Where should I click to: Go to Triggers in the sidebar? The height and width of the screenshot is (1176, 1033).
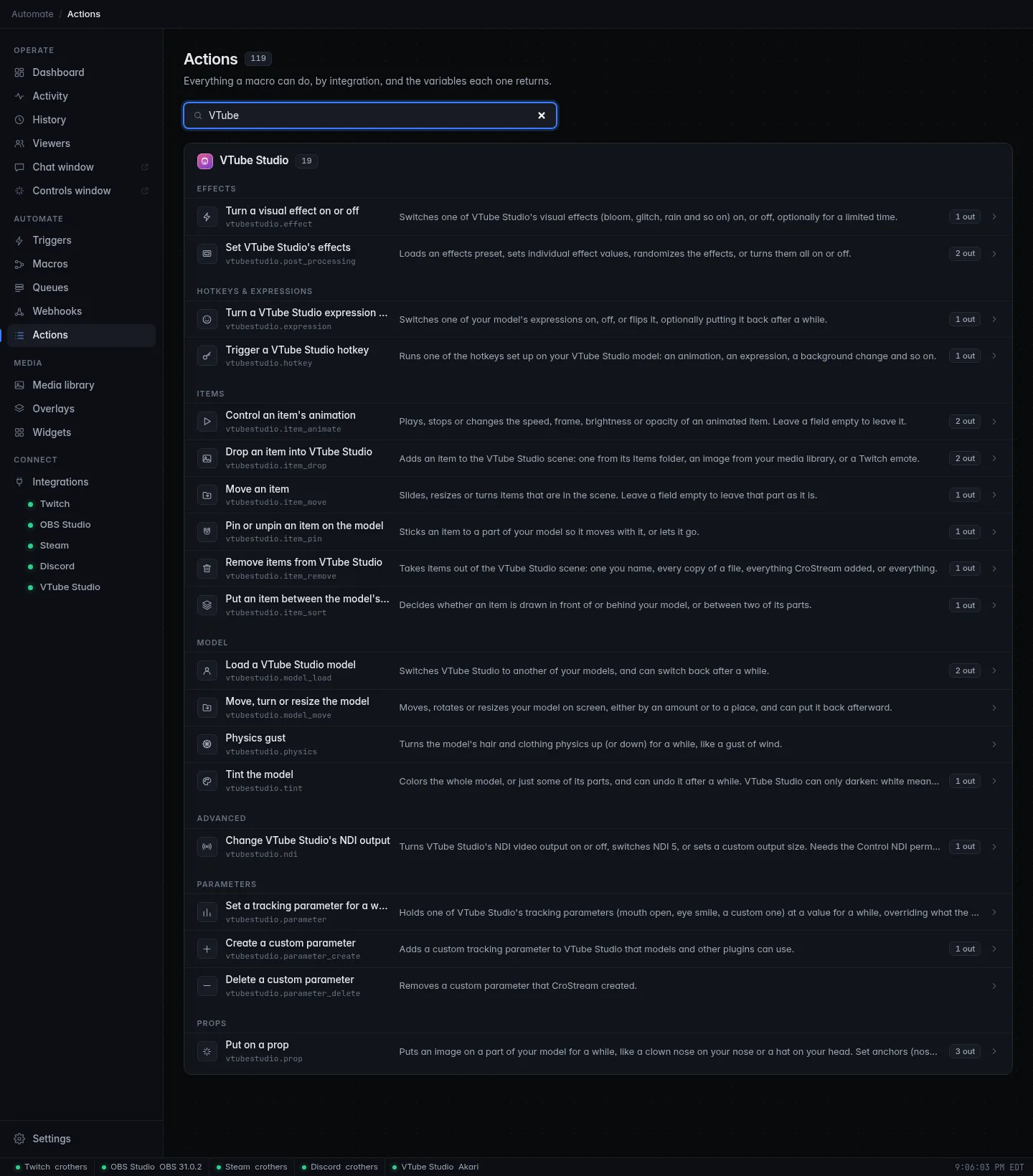(x=81, y=240)
